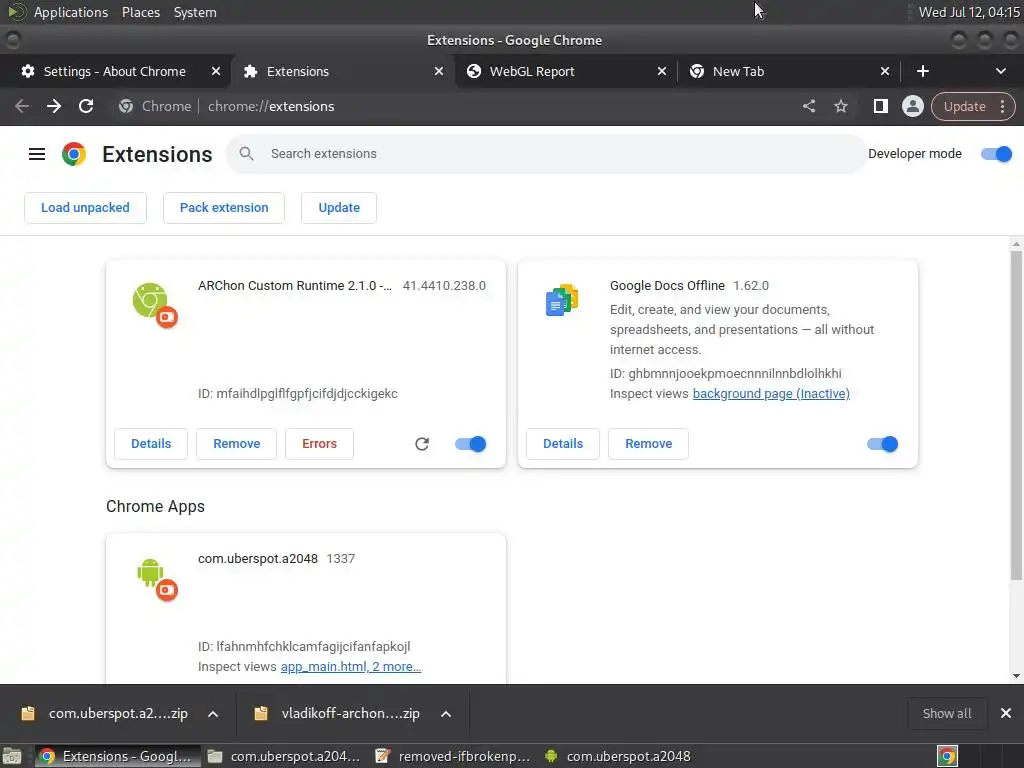This screenshot has width=1024, height=768.
Task: Open Details for ARChon Custom Runtime
Action: point(151,444)
